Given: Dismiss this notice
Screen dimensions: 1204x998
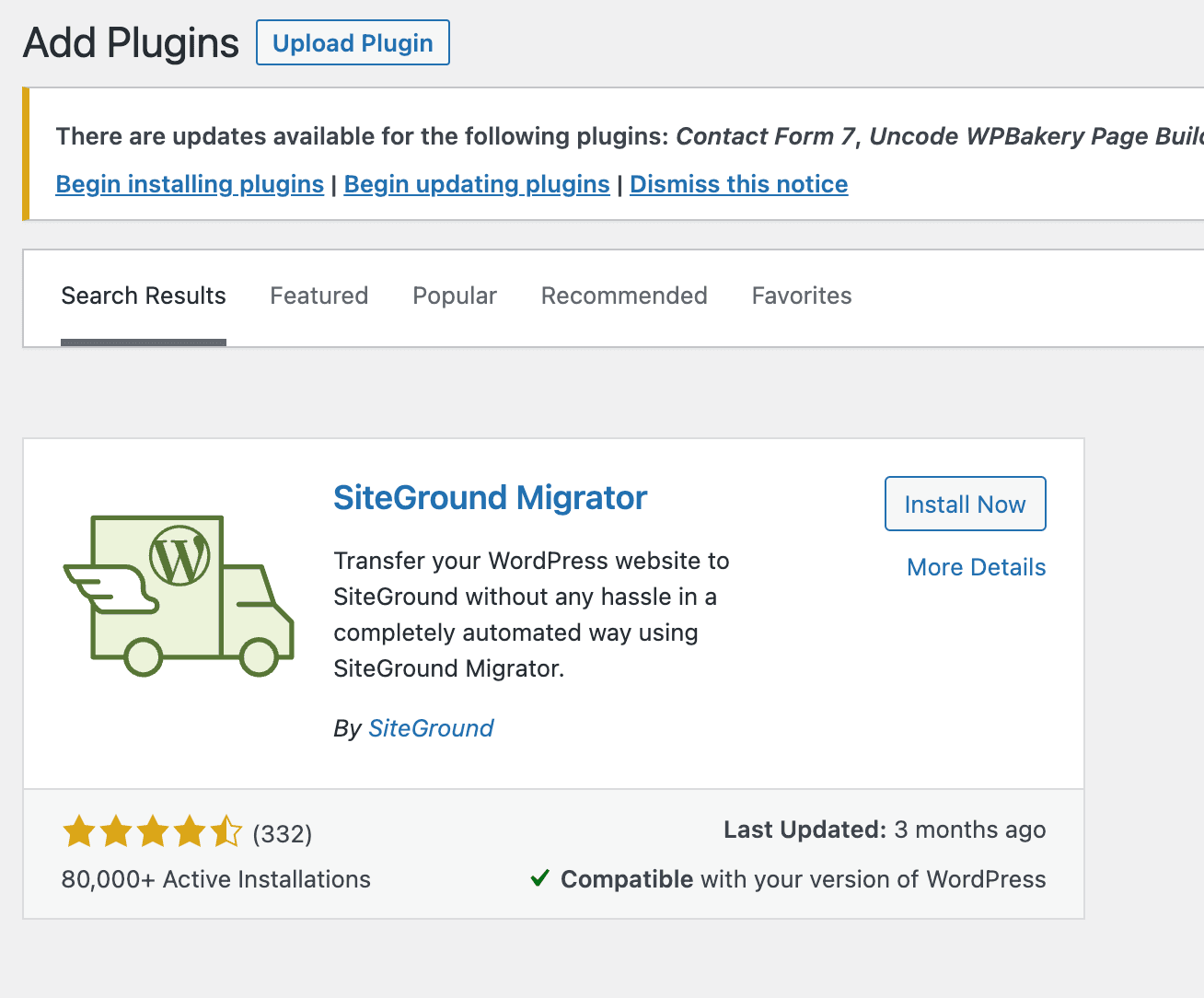Looking at the screenshot, I should [739, 184].
